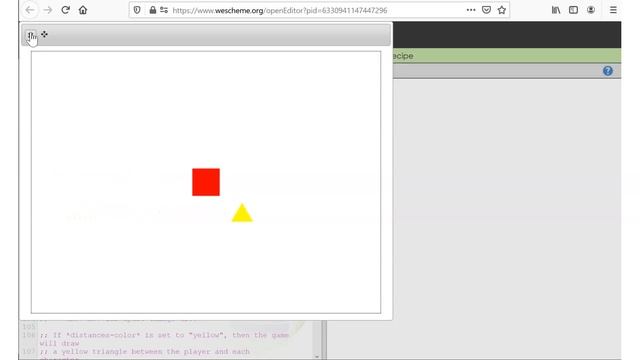
Task: Reload the page with the refresh icon
Action: click(x=65, y=10)
